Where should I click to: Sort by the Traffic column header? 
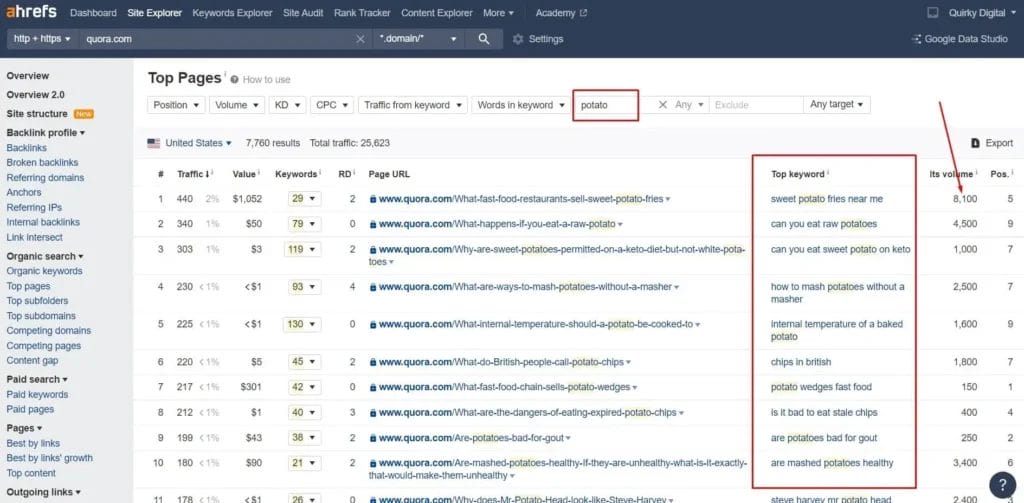tap(195, 174)
